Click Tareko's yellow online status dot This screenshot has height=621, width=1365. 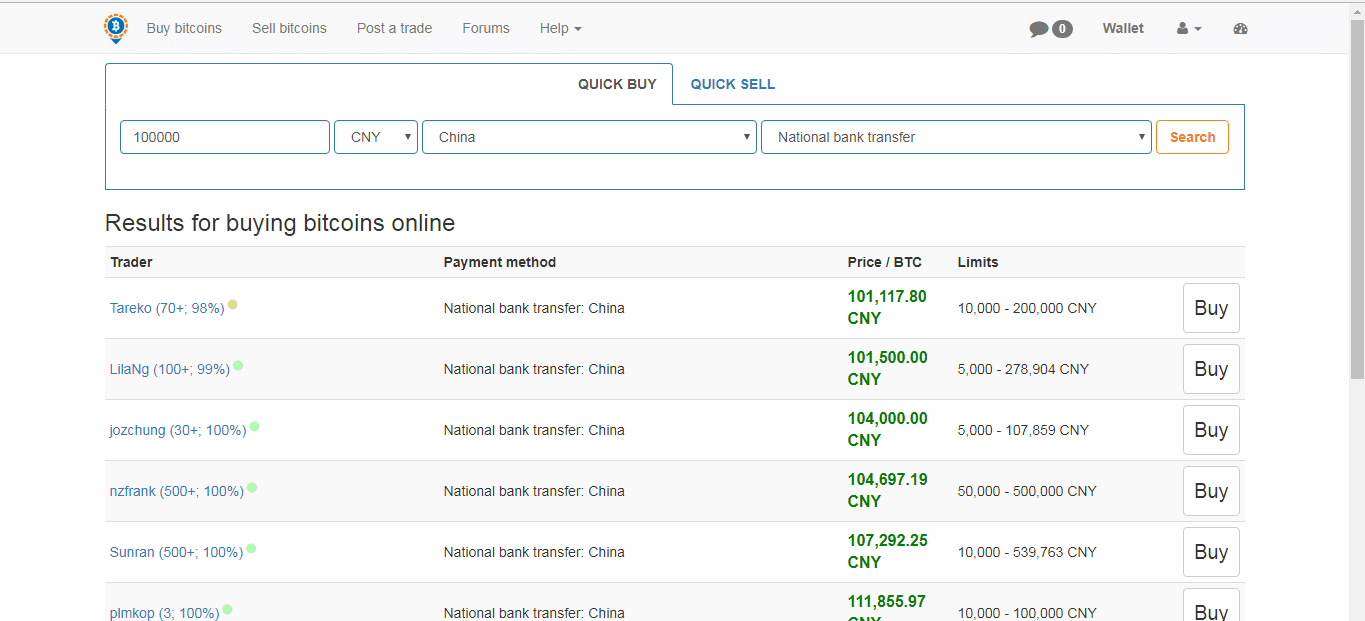coord(233,304)
